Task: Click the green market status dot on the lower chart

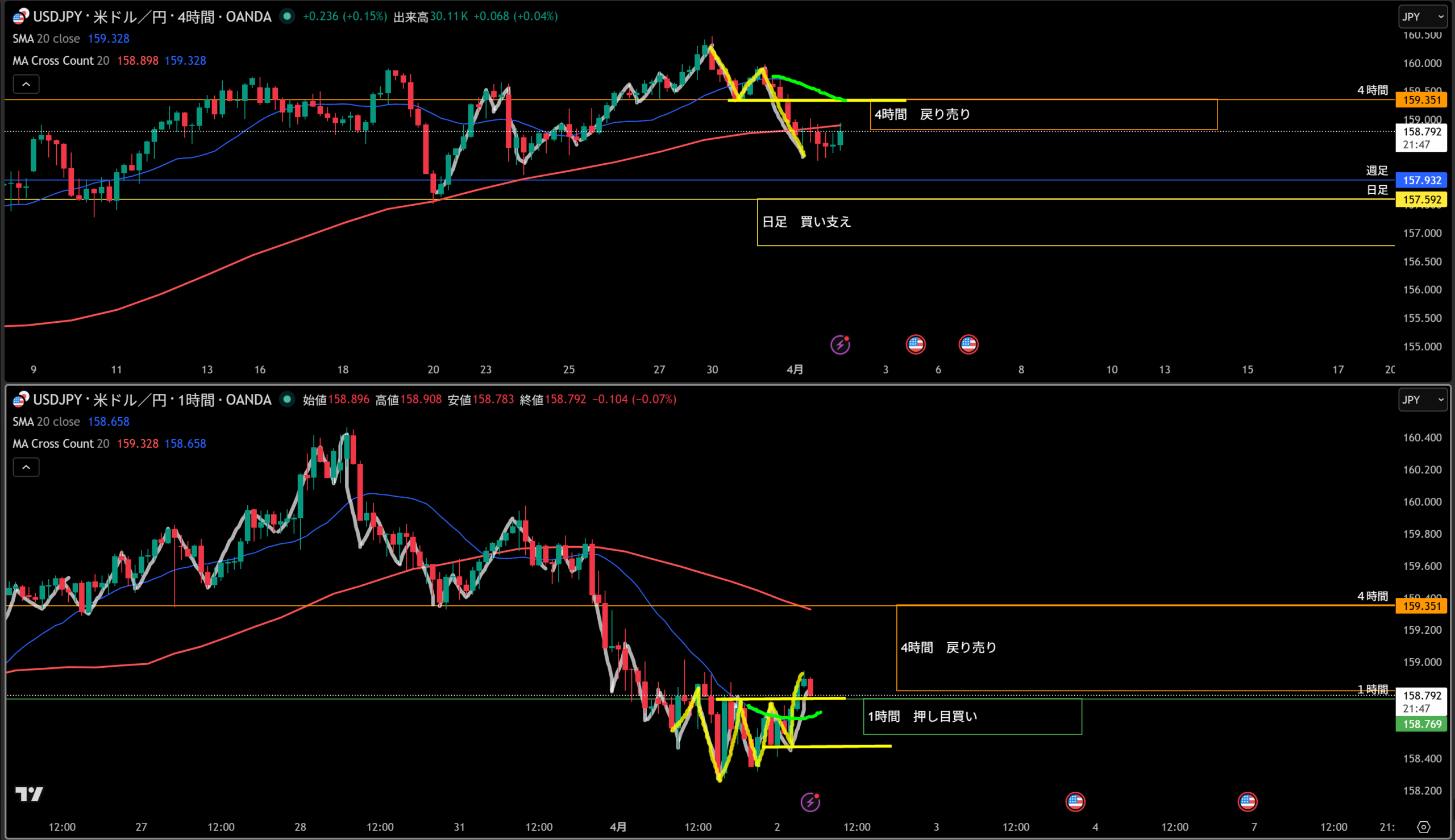Action: point(286,399)
